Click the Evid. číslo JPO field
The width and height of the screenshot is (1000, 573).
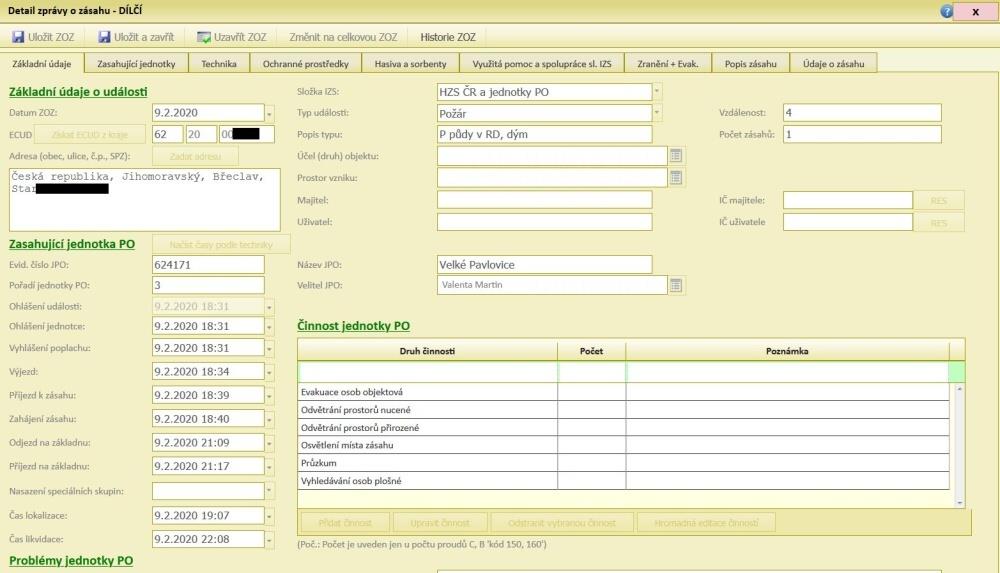[208, 265]
